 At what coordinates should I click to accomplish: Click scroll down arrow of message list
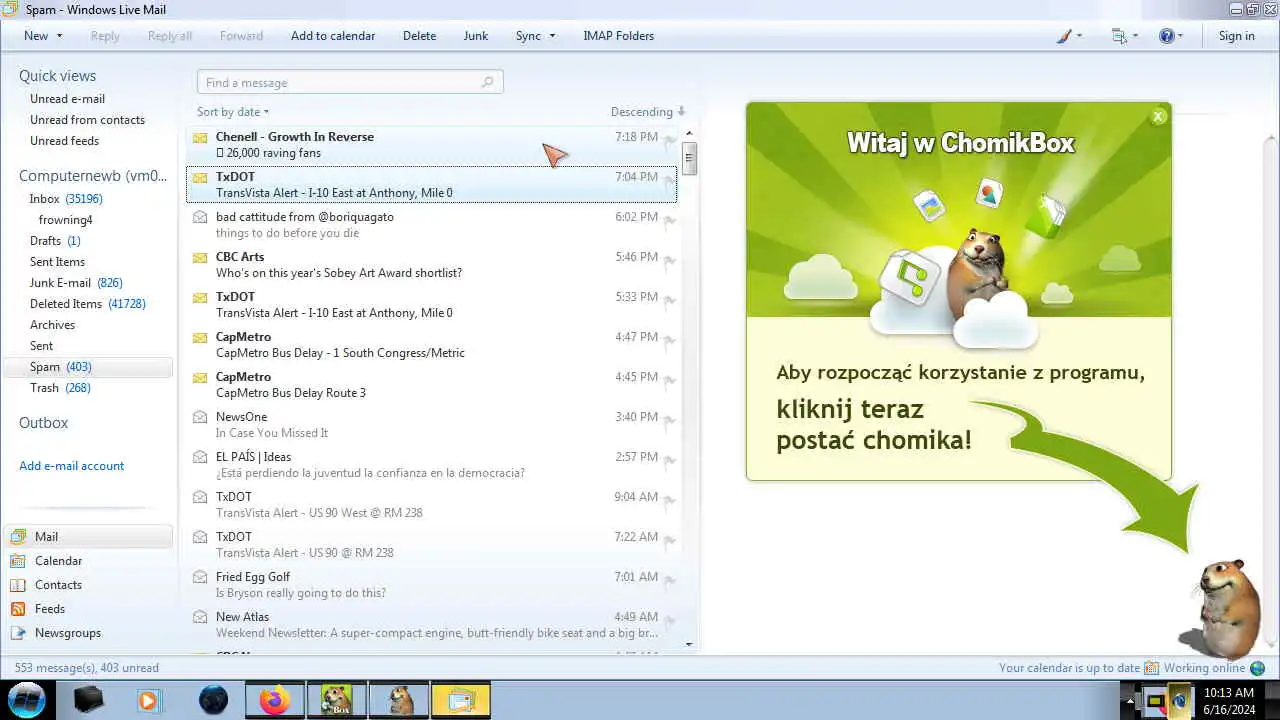(689, 645)
